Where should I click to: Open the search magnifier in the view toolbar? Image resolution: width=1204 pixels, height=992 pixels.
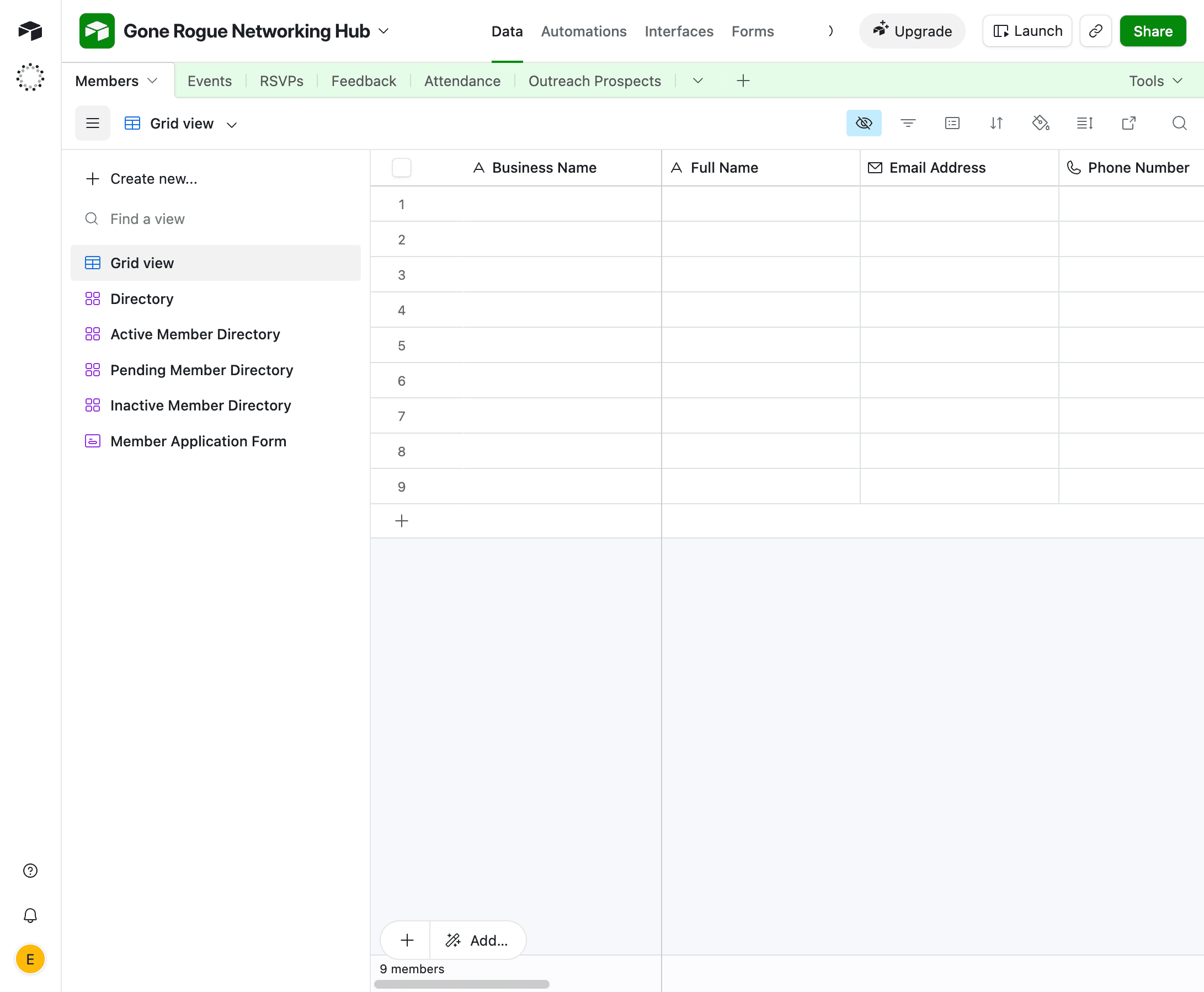click(1179, 124)
